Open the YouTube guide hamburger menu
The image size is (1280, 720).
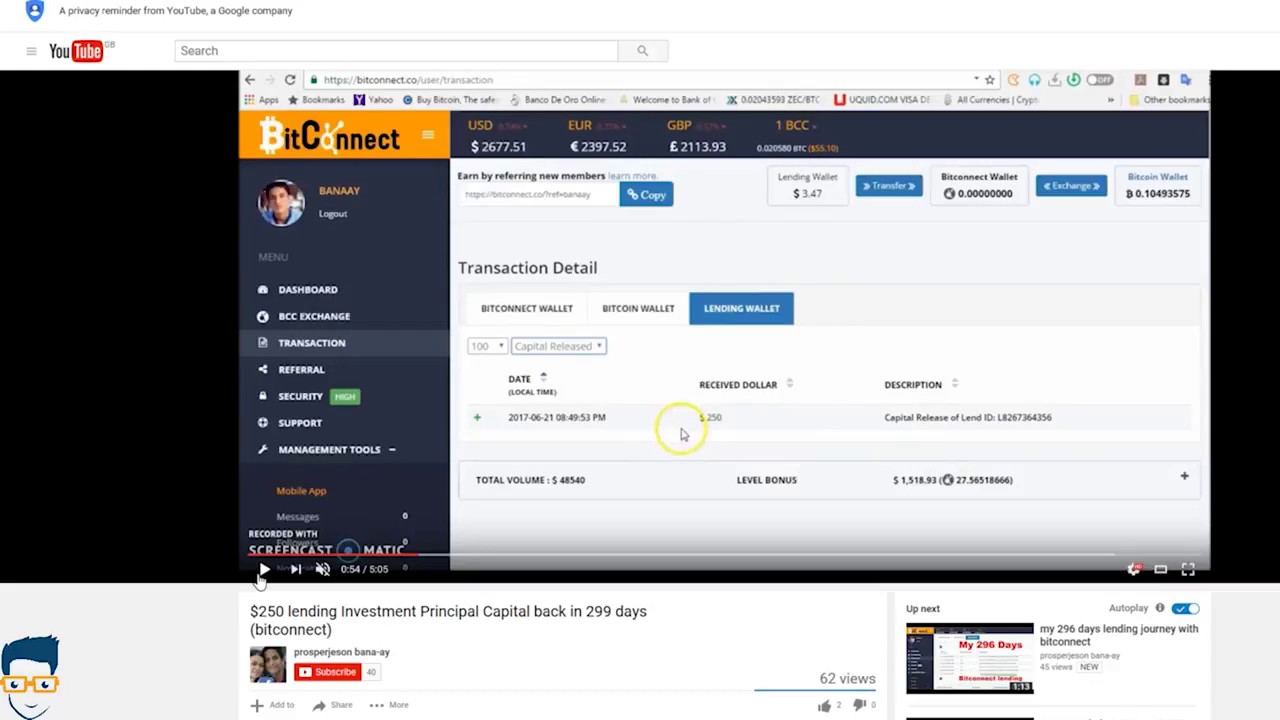31,51
